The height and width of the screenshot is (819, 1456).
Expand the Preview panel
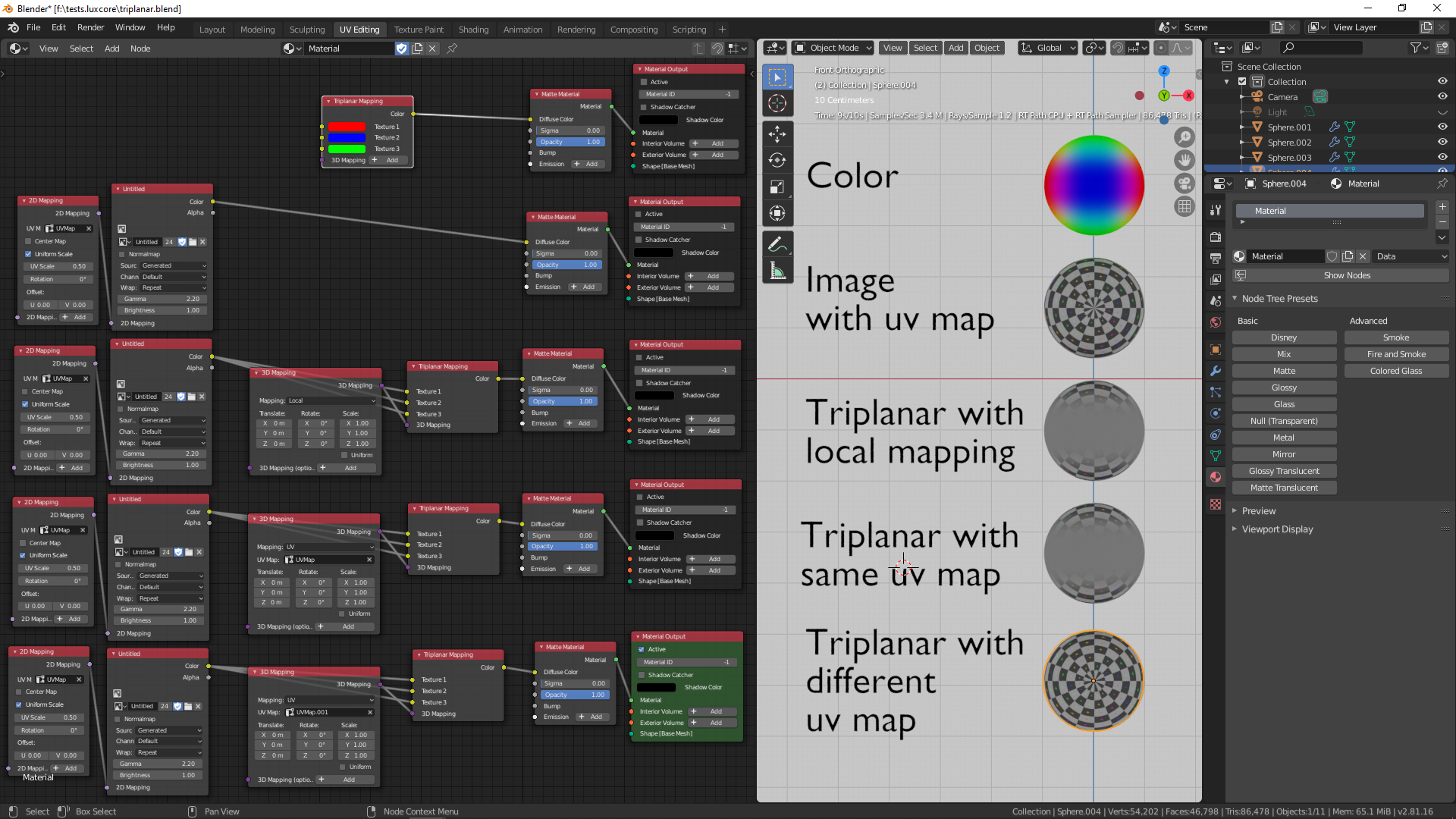(1259, 511)
